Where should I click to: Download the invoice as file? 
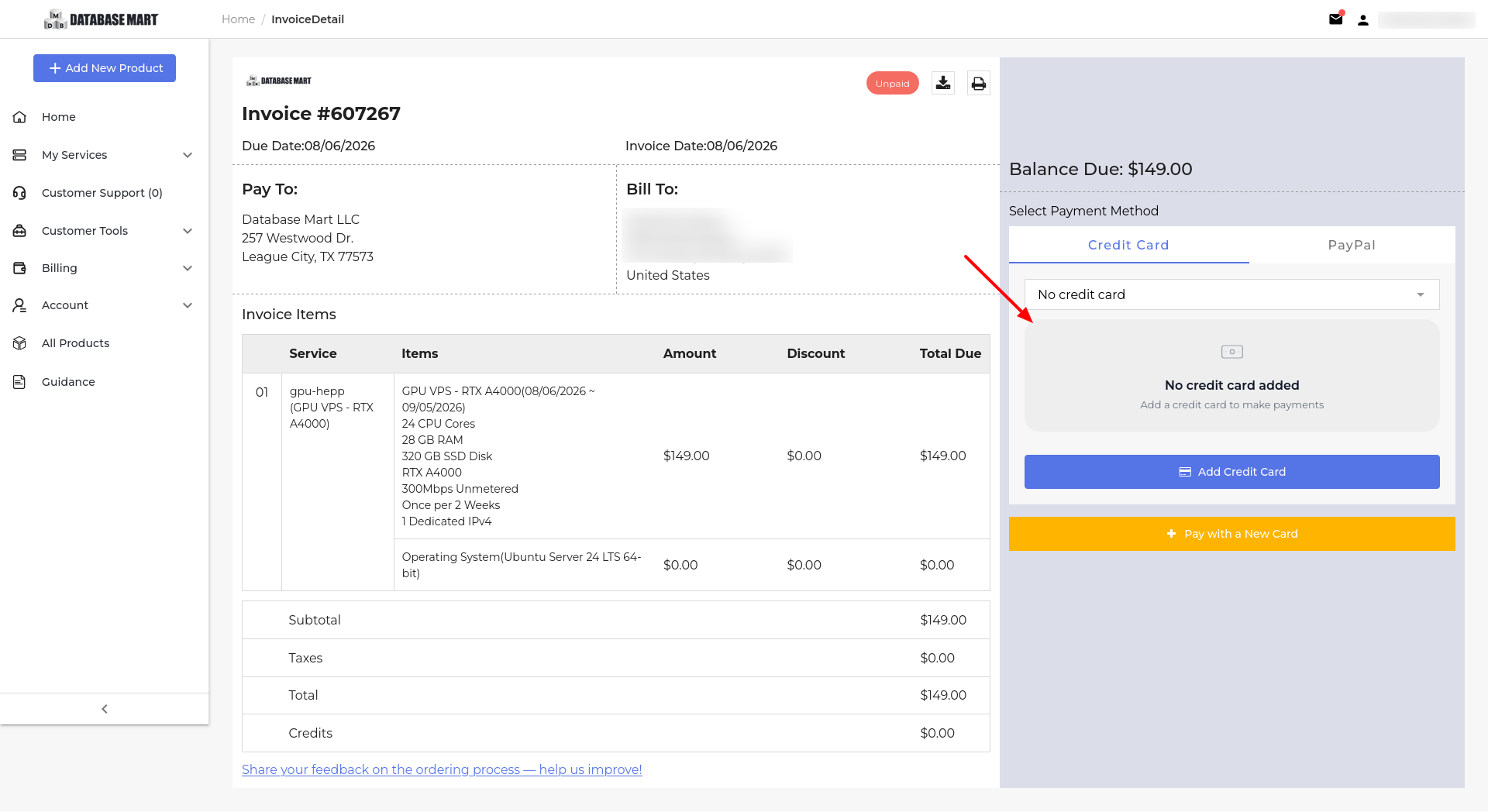943,83
